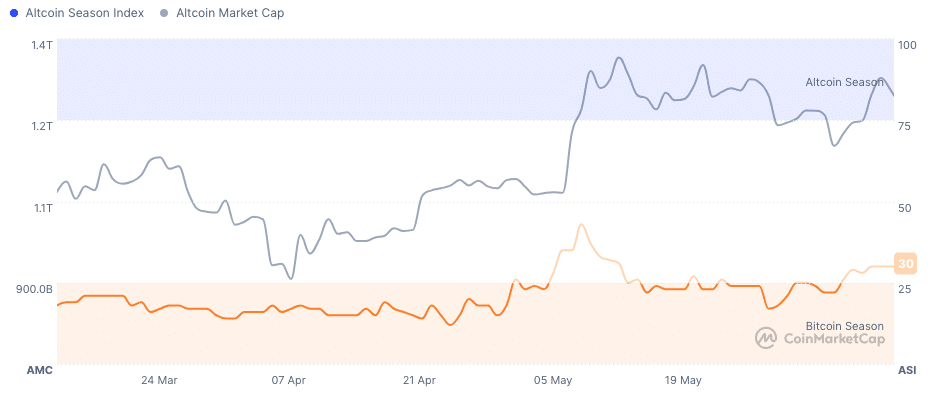Click the 900.0B market cap axis value
Screen dimensions: 934x401
pyautogui.click(x=34, y=289)
